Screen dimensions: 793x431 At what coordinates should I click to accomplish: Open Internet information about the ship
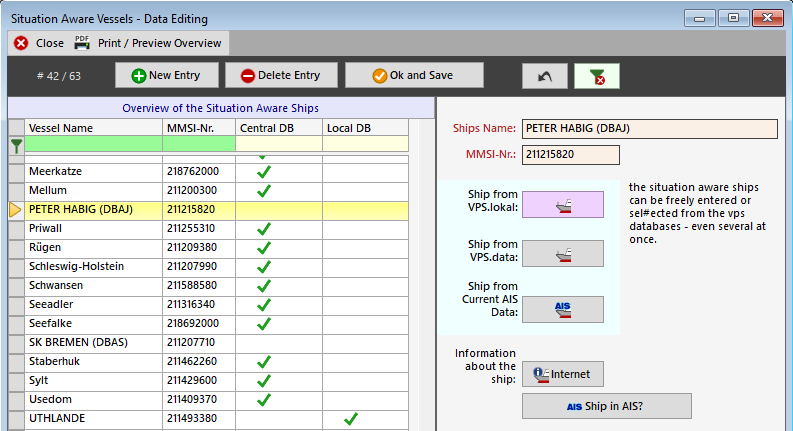point(563,374)
